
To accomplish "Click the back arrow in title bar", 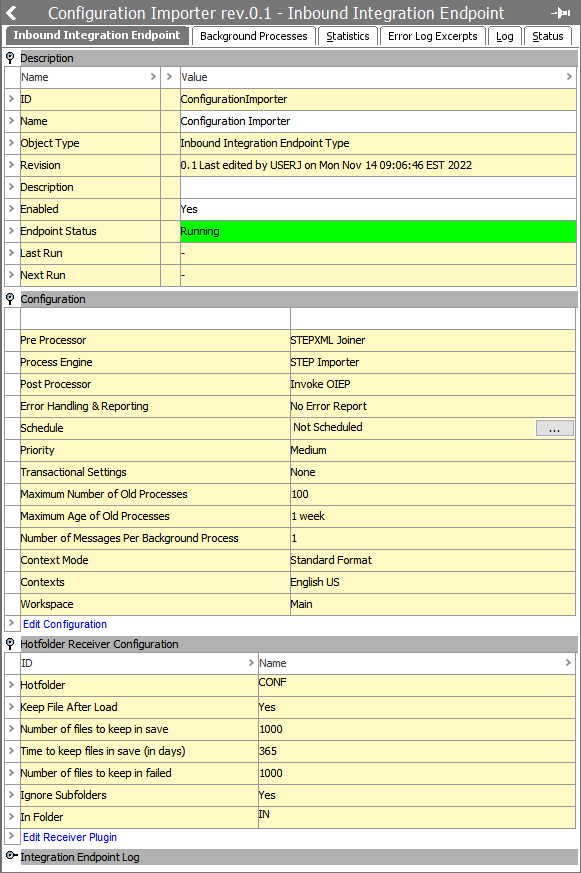I will pyautogui.click(x=11, y=12).
